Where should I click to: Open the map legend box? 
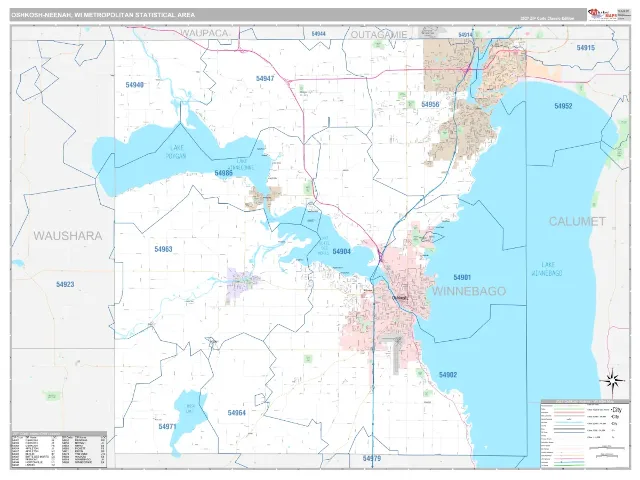point(585,434)
